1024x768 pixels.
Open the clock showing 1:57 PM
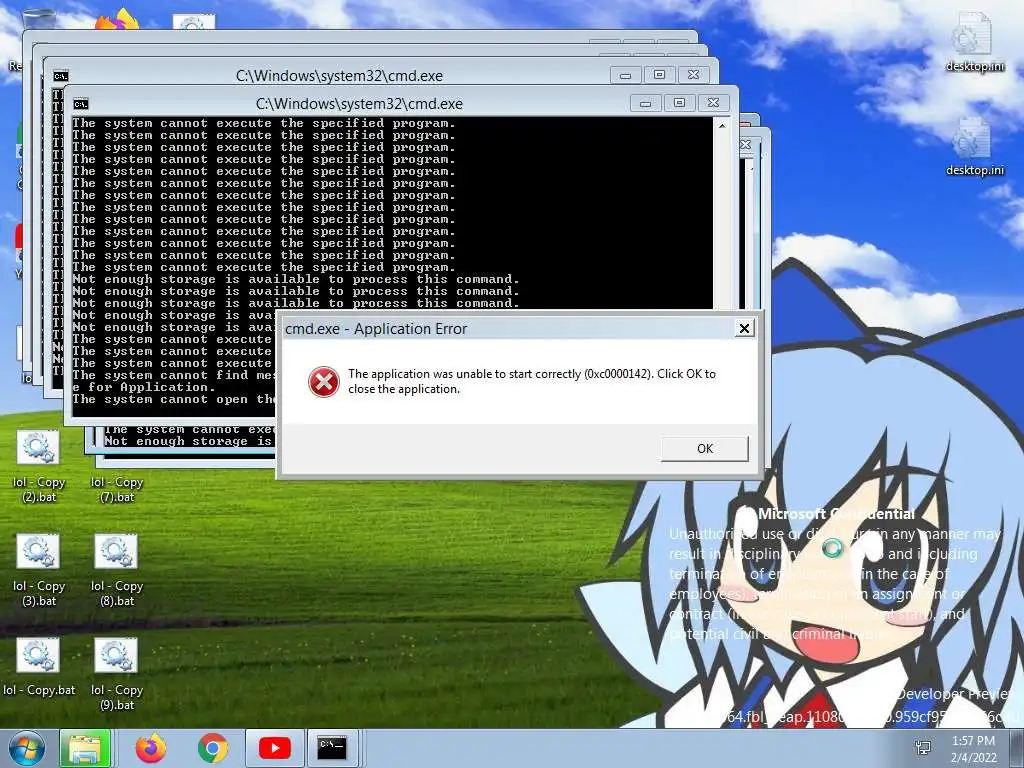973,748
